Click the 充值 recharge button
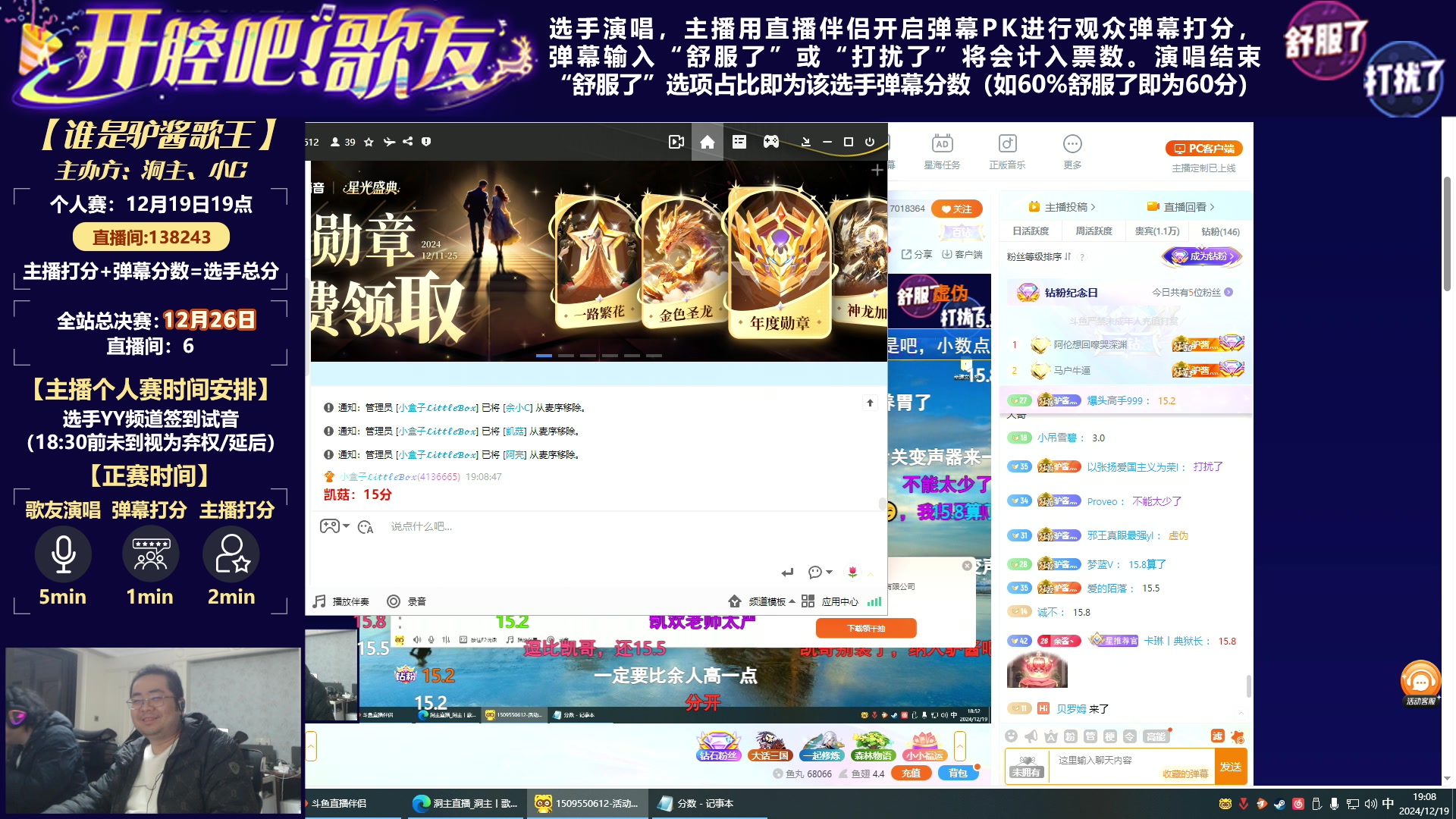This screenshot has width=1456, height=819. click(x=911, y=773)
